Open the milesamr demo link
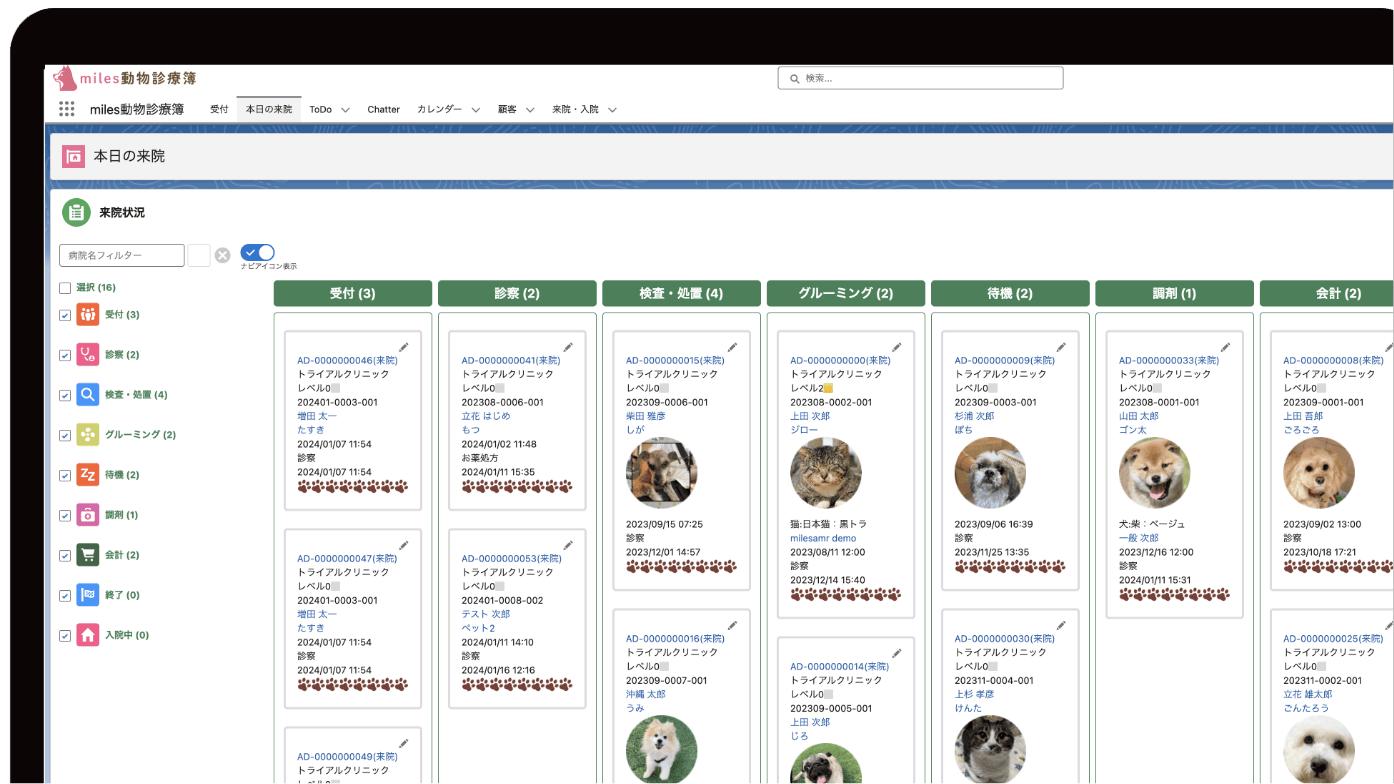This screenshot has width=1394, height=784. 823,538
